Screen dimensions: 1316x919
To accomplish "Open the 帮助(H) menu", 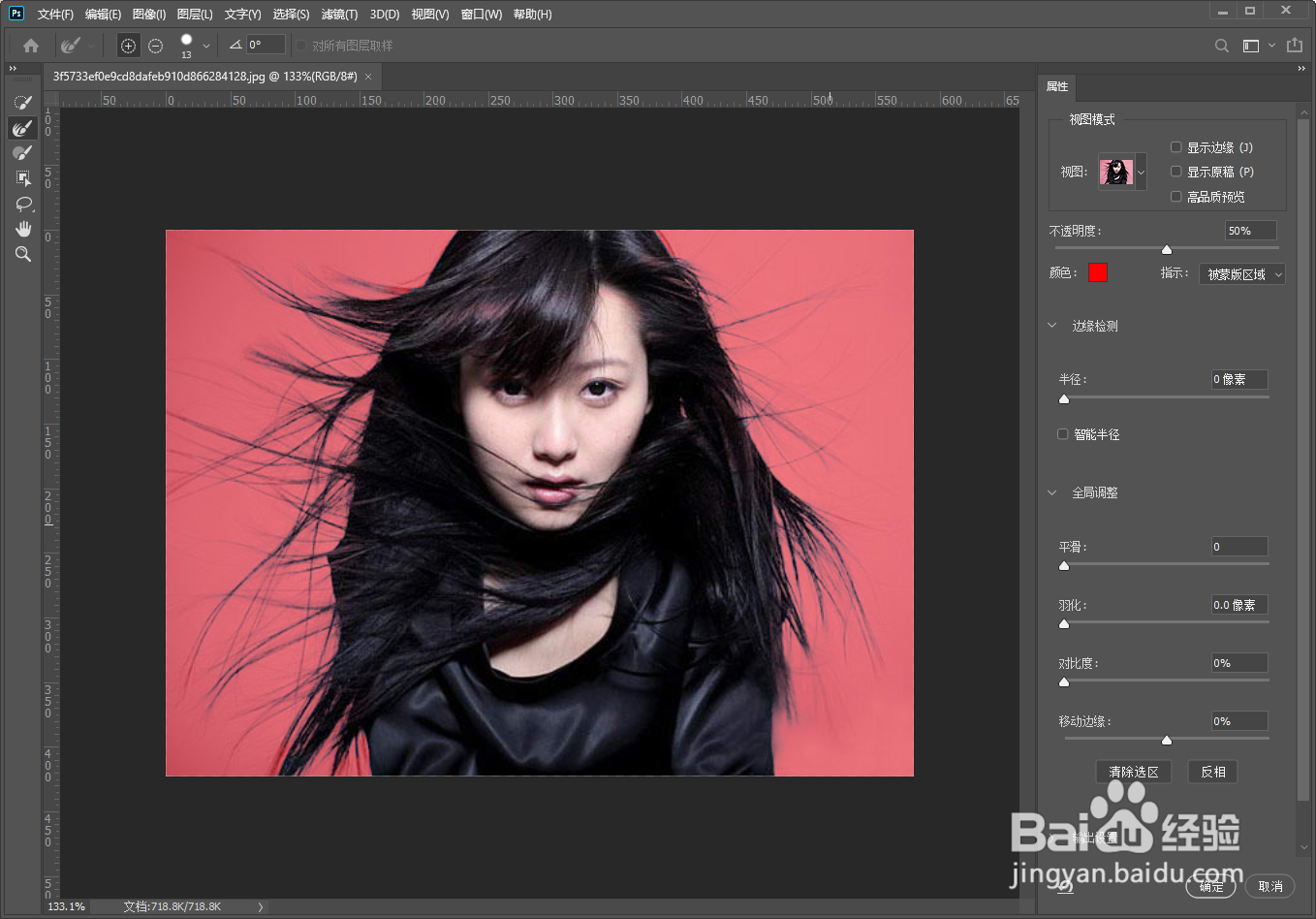I will click(x=532, y=15).
